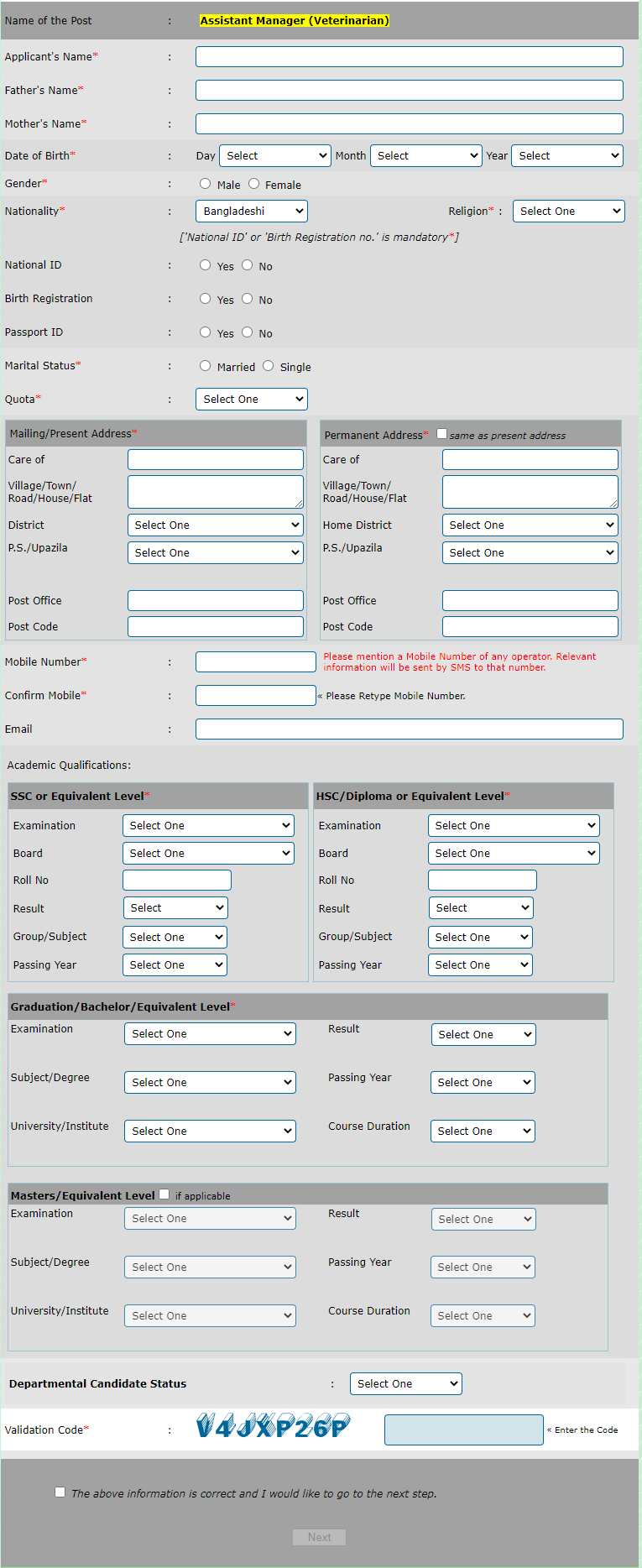642x1568 pixels.
Task: Choose No for National ID
Action: point(247,265)
